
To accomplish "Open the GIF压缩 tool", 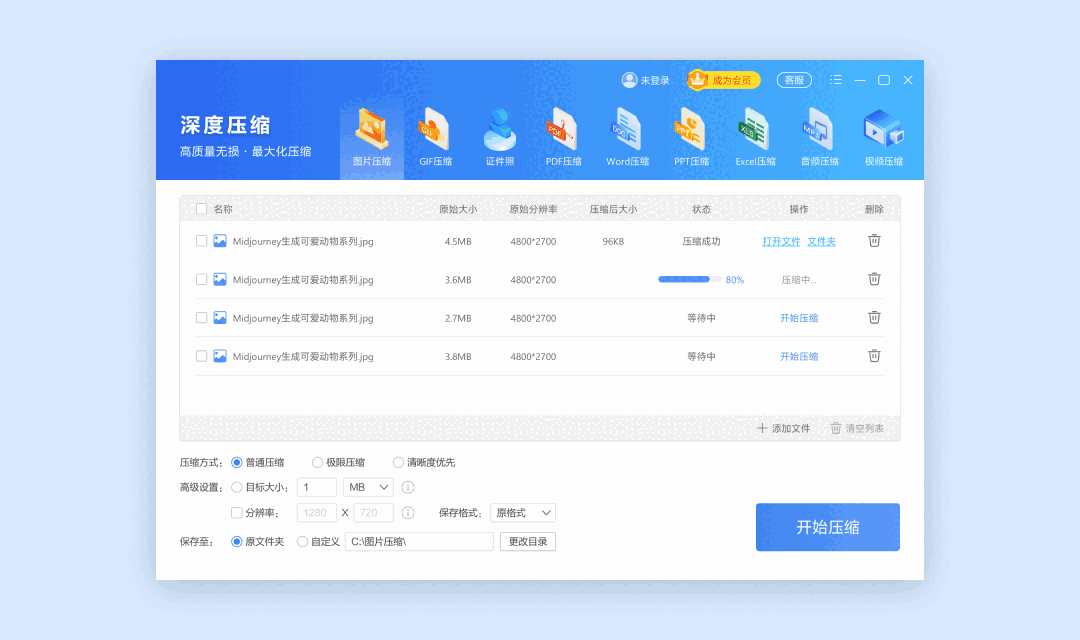I will pyautogui.click(x=435, y=135).
